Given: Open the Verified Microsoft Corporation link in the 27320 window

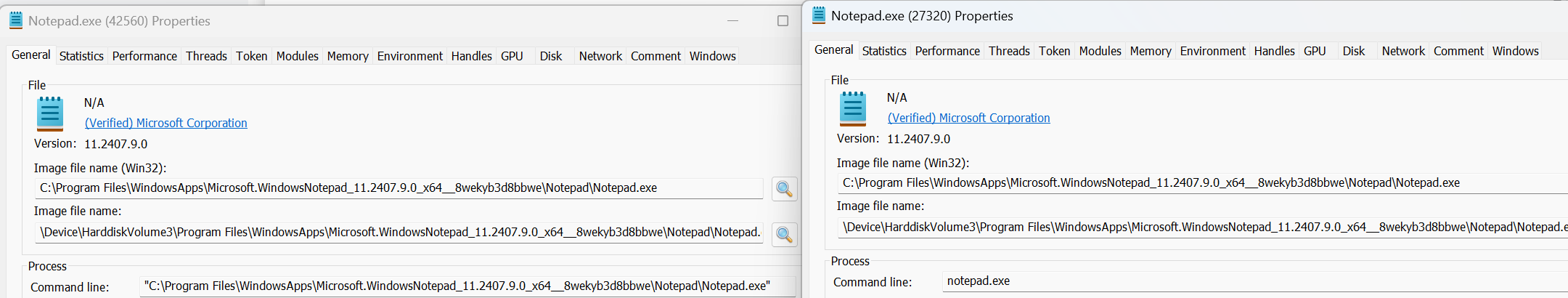Looking at the screenshot, I should (968, 118).
